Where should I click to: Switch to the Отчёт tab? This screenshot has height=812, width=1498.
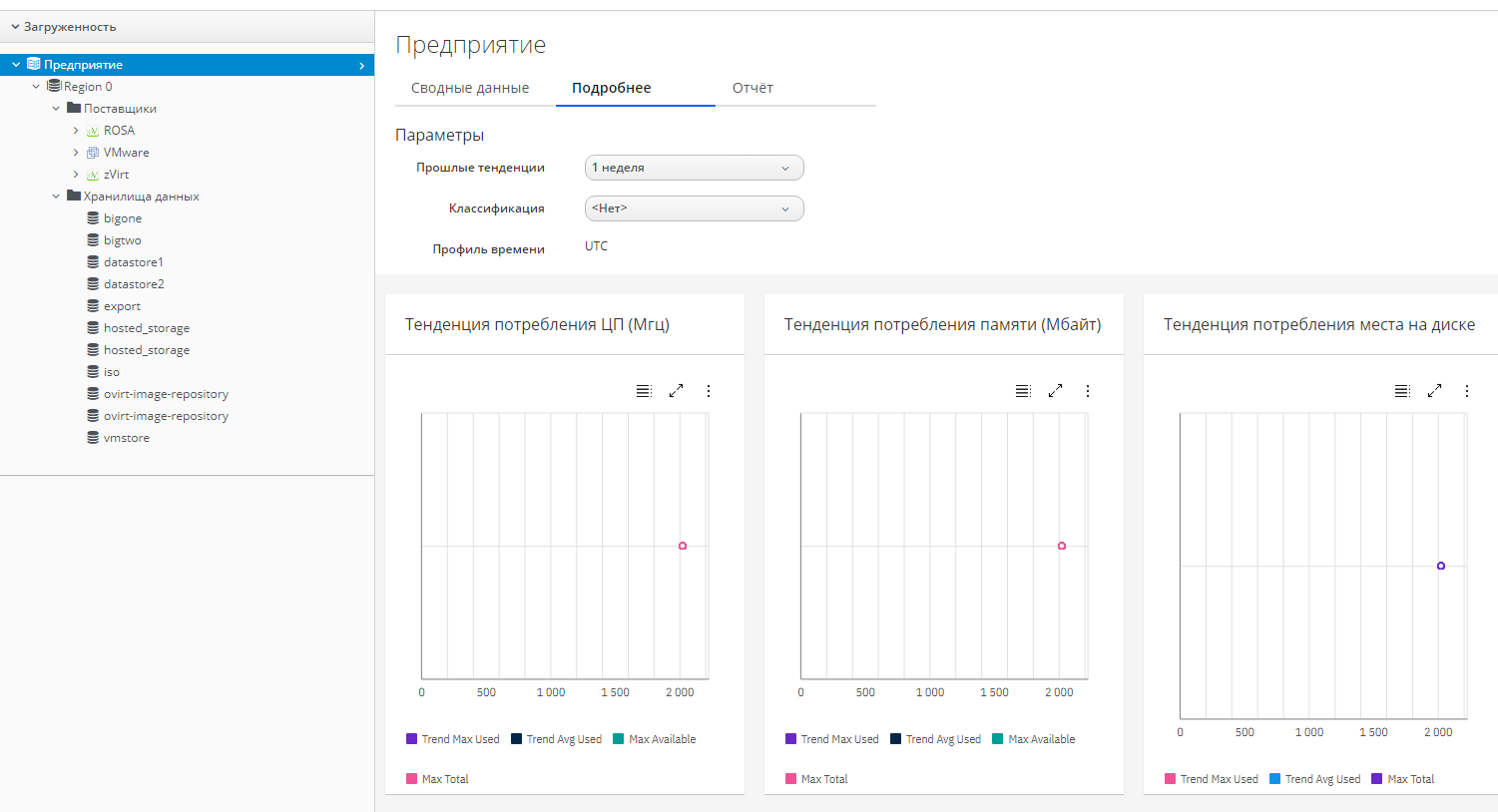pyautogui.click(x=752, y=88)
